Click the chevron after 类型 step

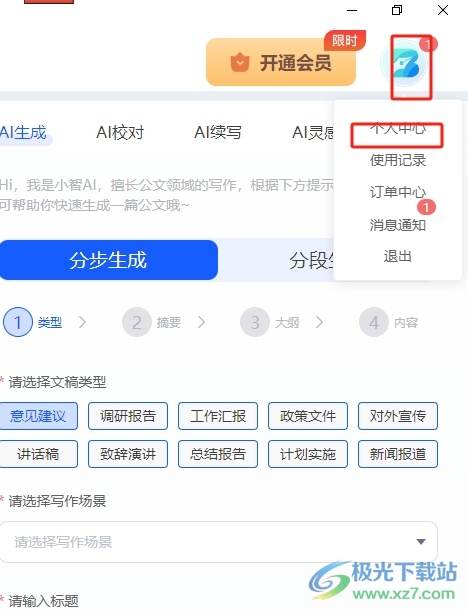point(82,322)
